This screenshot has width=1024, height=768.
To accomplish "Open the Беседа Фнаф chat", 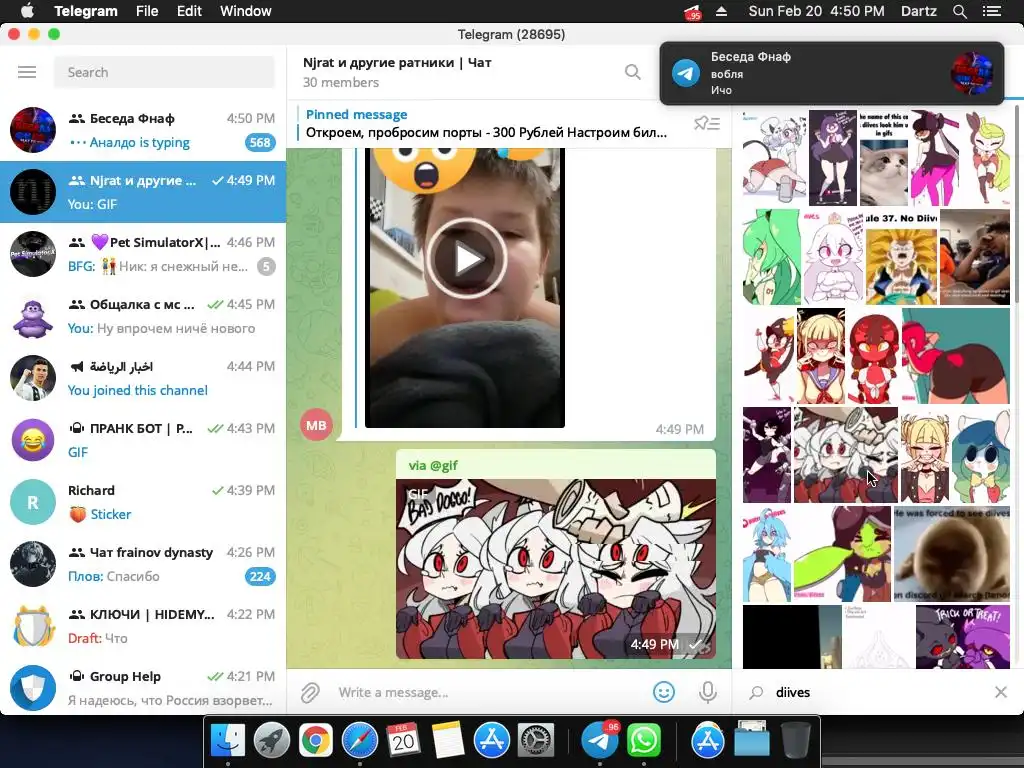I will (x=143, y=130).
